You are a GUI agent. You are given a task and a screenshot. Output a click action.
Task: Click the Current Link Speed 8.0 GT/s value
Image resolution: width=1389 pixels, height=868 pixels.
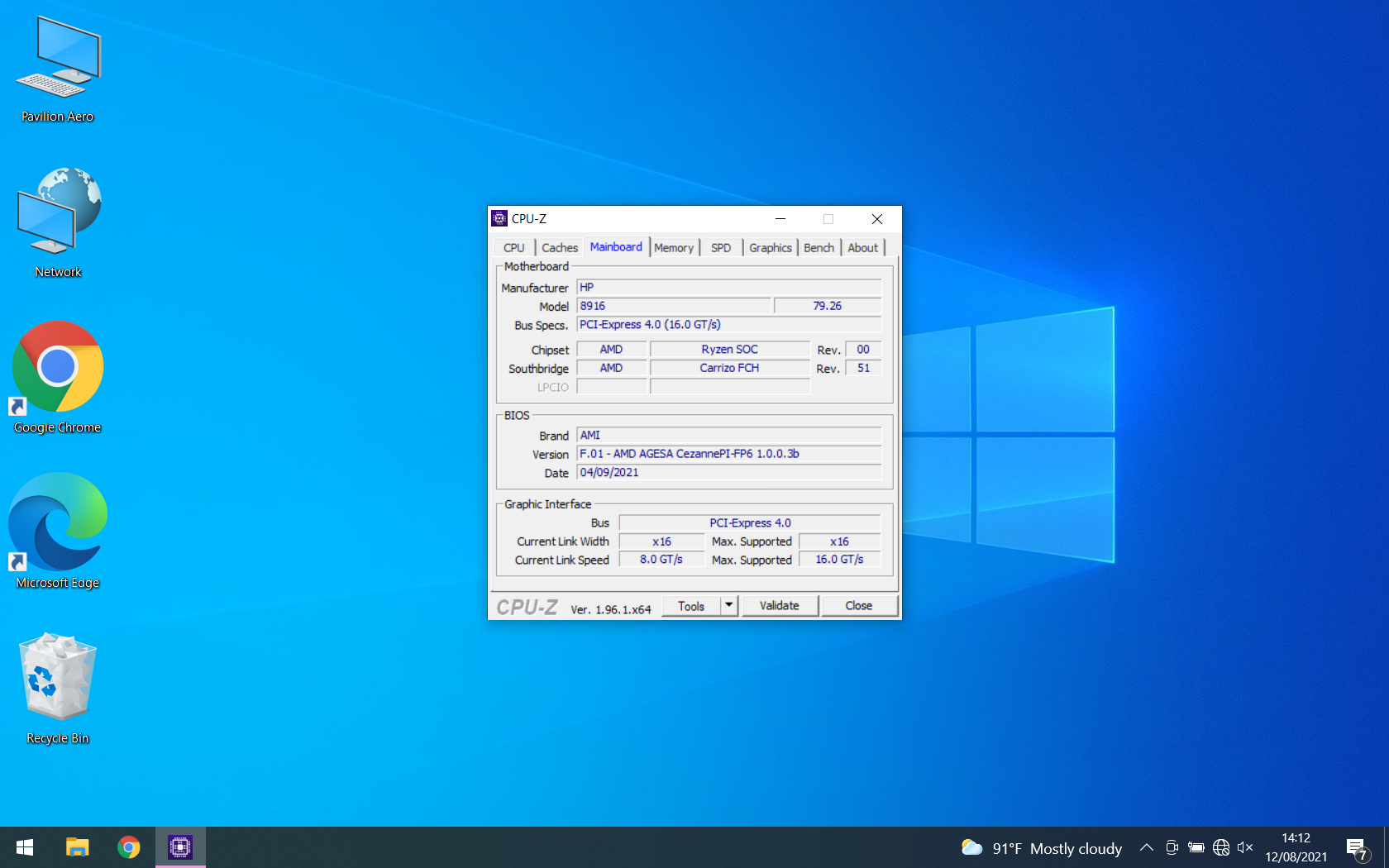point(661,560)
